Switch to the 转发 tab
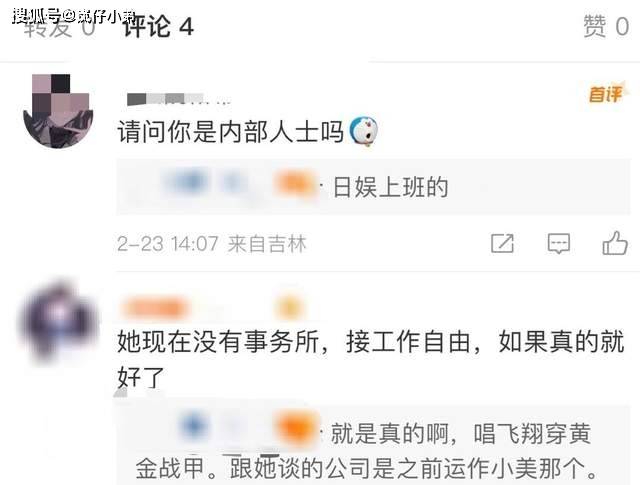The image size is (640, 485). (60, 28)
